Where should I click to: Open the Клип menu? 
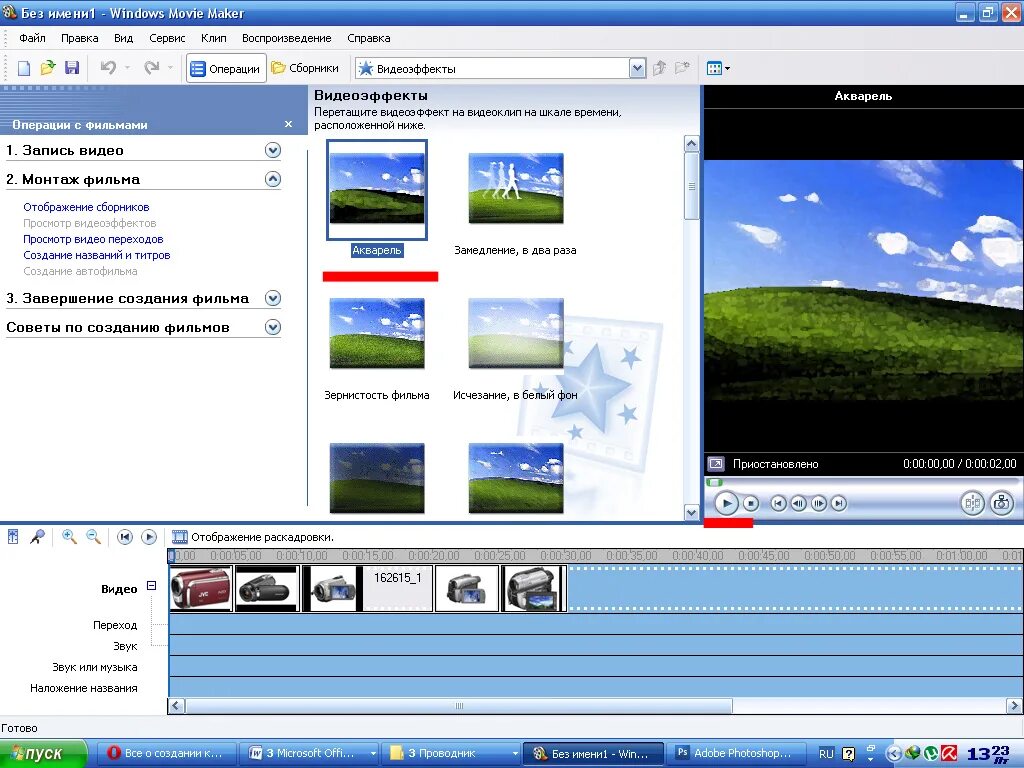pos(214,38)
